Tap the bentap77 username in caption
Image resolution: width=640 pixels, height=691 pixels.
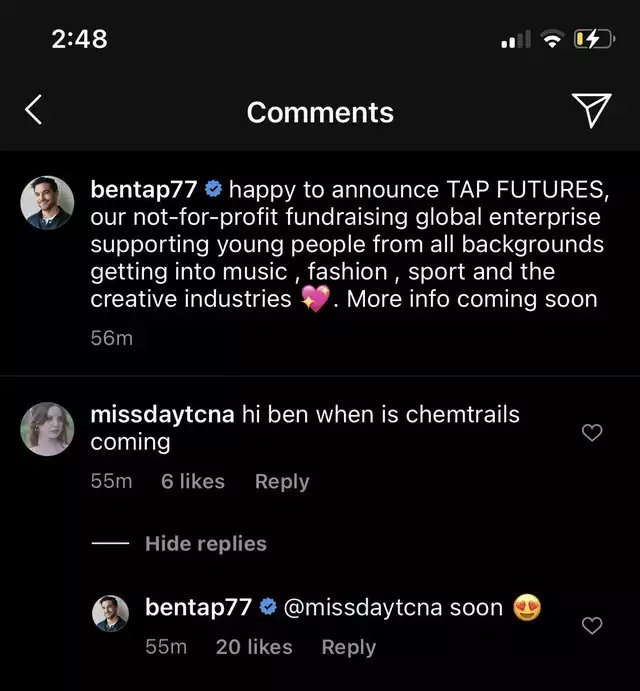pyautogui.click(x=143, y=189)
